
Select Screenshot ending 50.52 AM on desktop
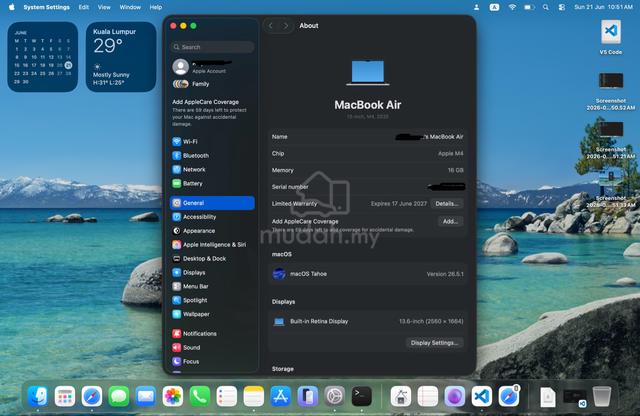[611, 91]
